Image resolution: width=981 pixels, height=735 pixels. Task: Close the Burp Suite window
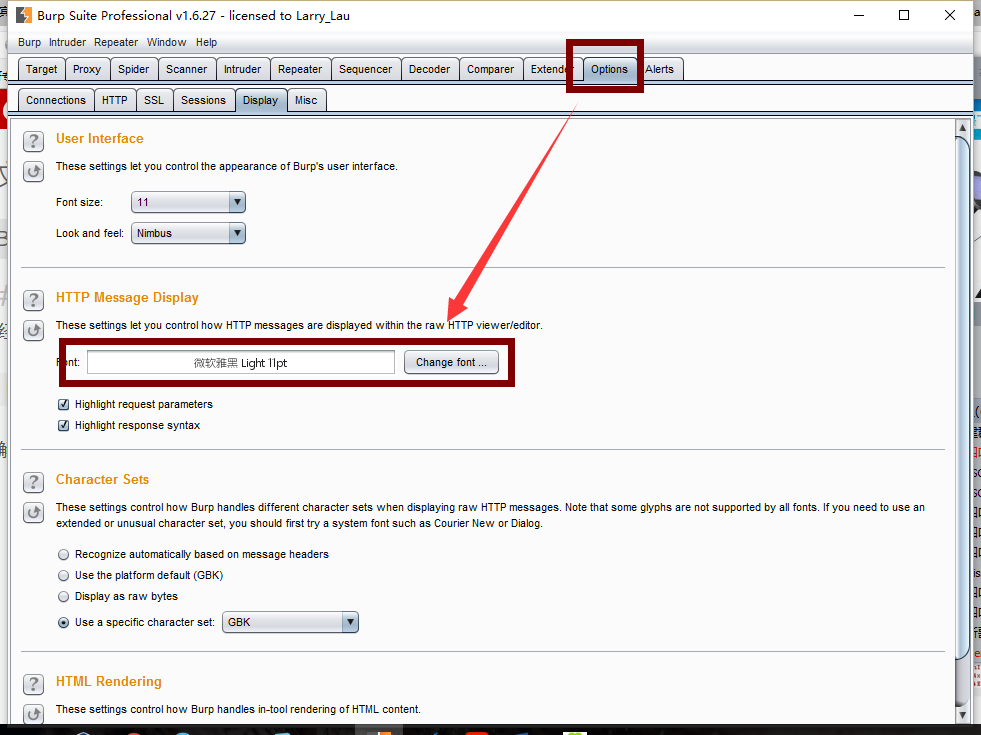coord(950,15)
